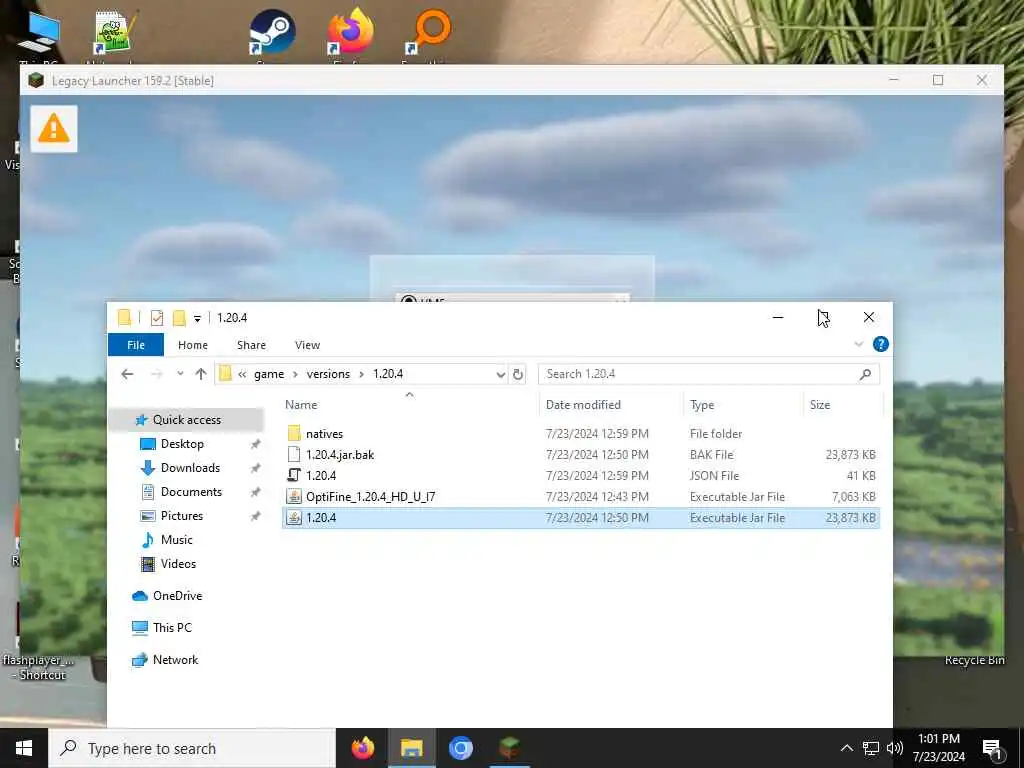Click the warning triangle icon in Legacy Launcher
Screen dimensions: 1024x768
coord(54,129)
